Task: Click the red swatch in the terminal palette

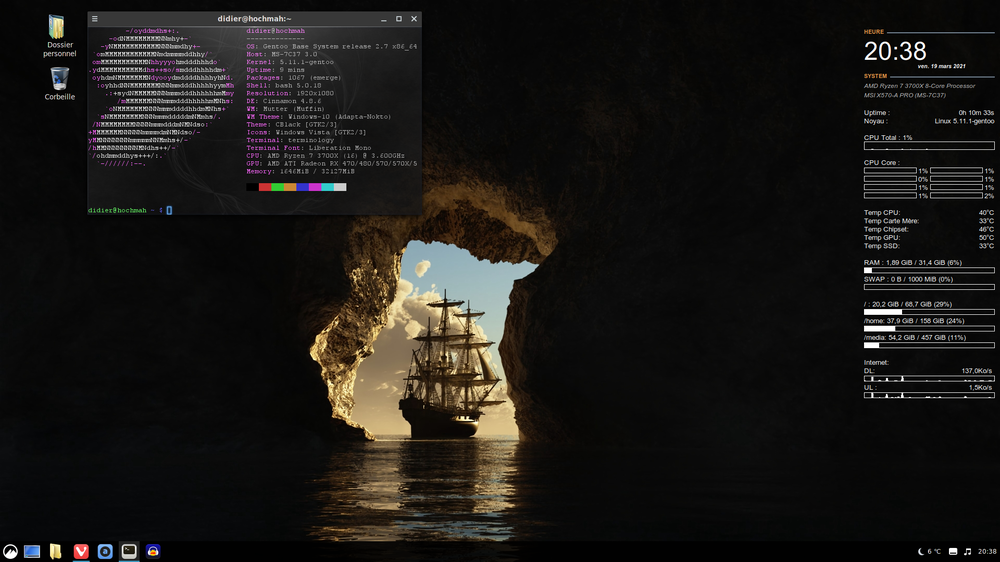Action: [x=265, y=187]
